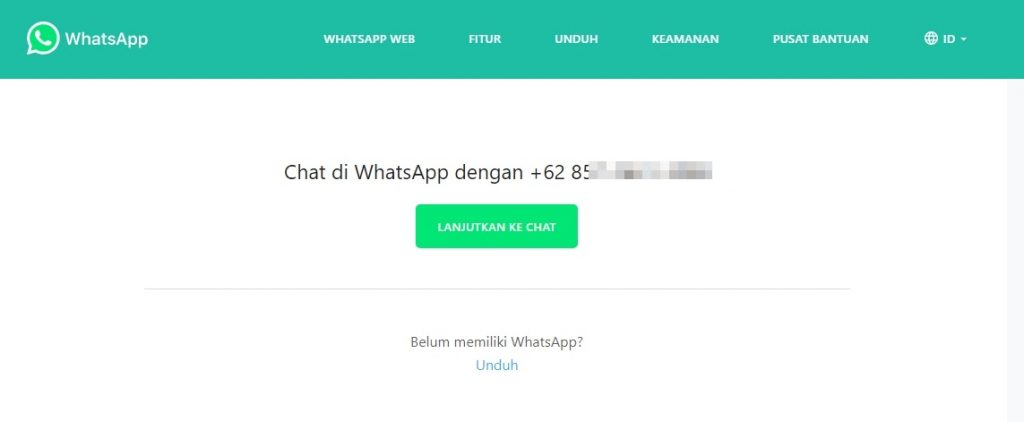Click the 'Chat di WhatsApp dengan' heading

click(404, 172)
